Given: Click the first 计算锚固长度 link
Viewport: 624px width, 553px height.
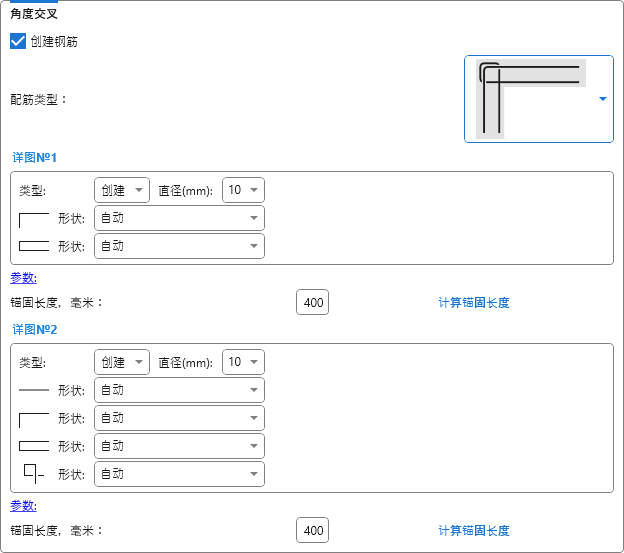Looking at the screenshot, I should (480, 302).
